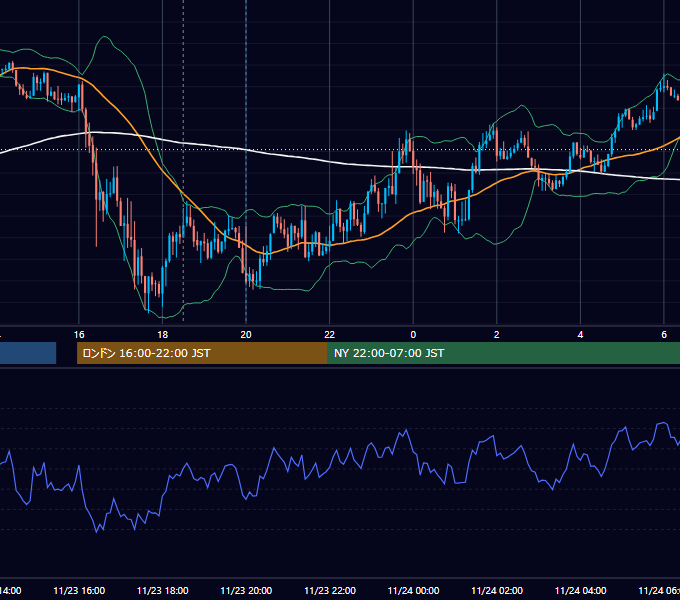
Task: Click the NY 22:00-07:00 JST session bar
Action: (503, 353)
